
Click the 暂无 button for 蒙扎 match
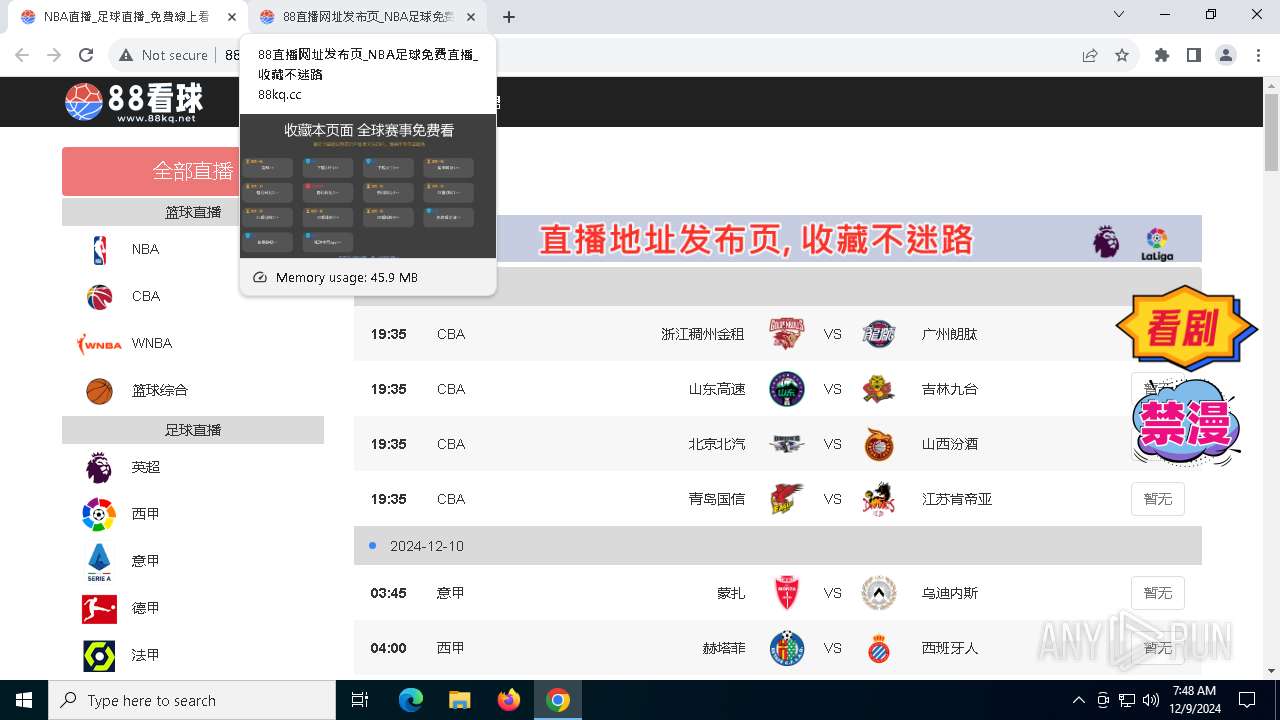(x=1158, y=593)
